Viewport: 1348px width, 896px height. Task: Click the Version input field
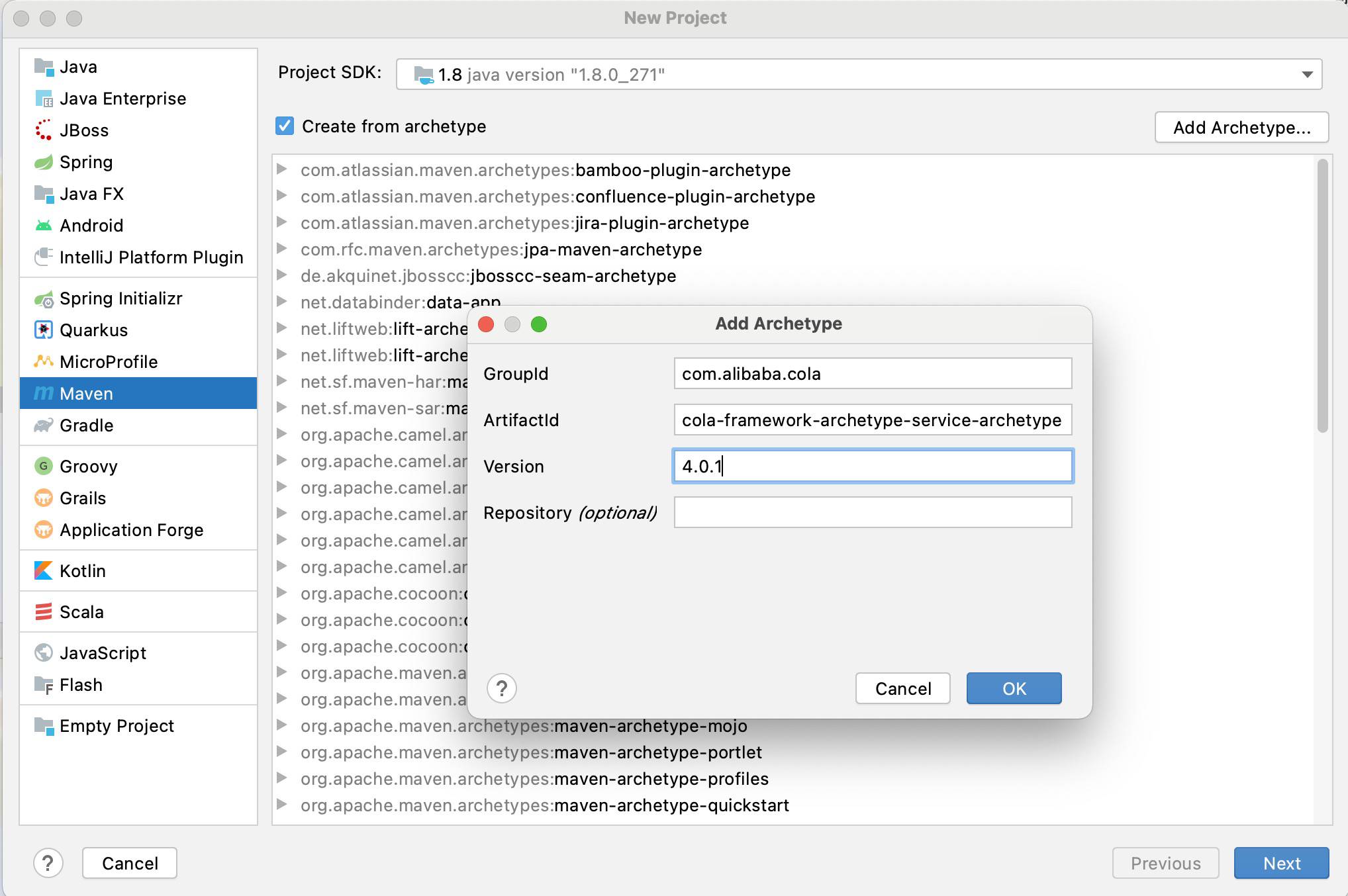tap(873, 466)
